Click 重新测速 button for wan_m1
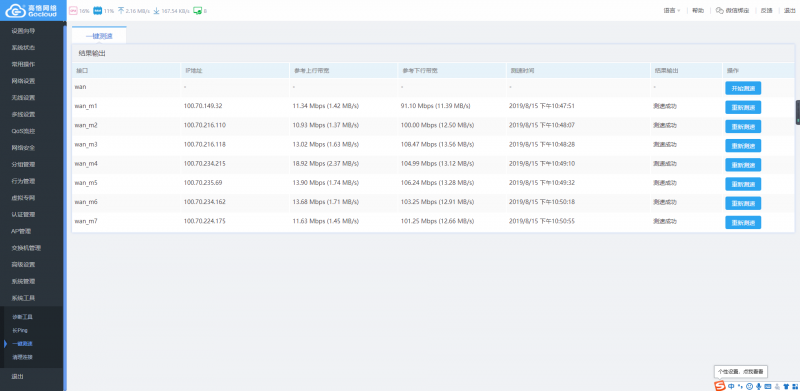Viewport: 800px width, 391px height. (x=743, y=107)
